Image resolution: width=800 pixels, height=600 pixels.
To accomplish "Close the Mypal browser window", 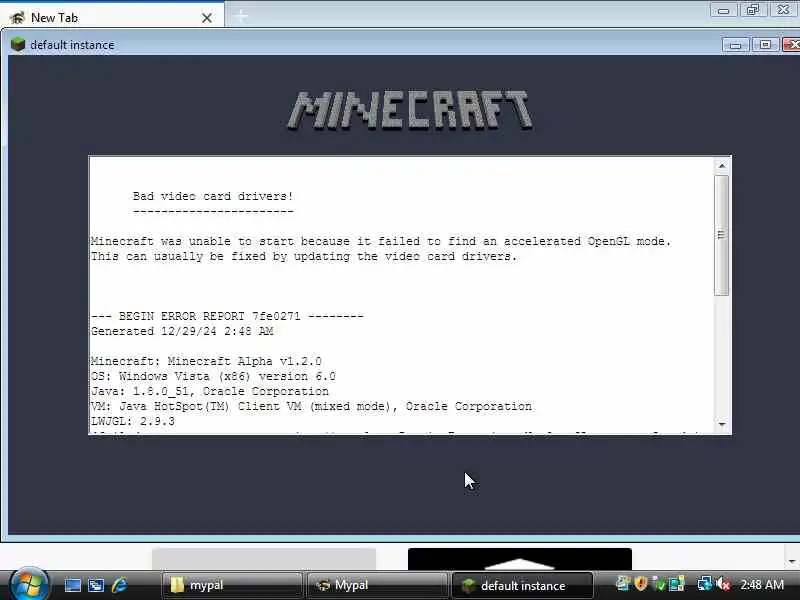I will (x=783, y=10).
